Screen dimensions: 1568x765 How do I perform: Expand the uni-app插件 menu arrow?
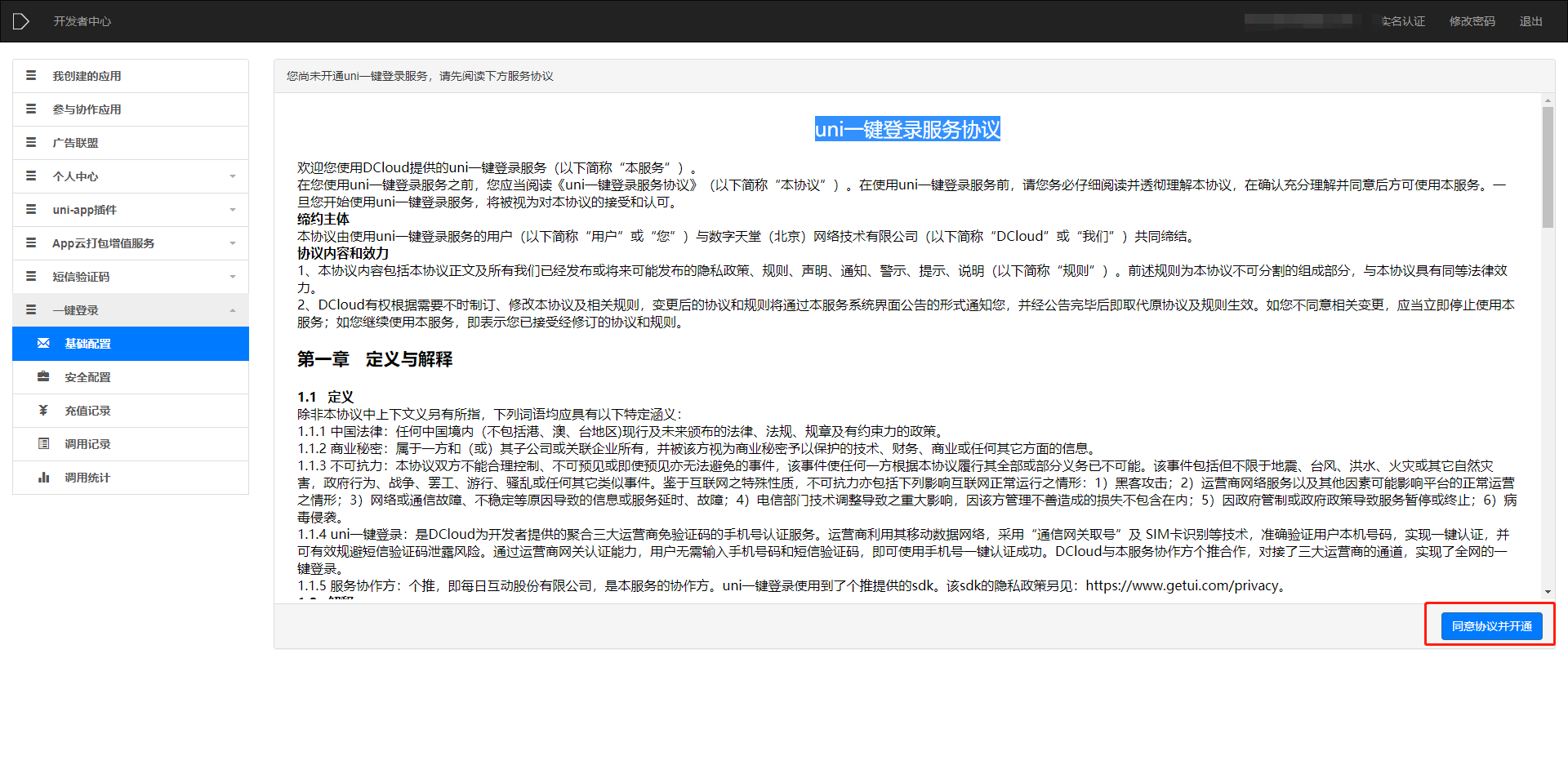[x=233, y=210]
